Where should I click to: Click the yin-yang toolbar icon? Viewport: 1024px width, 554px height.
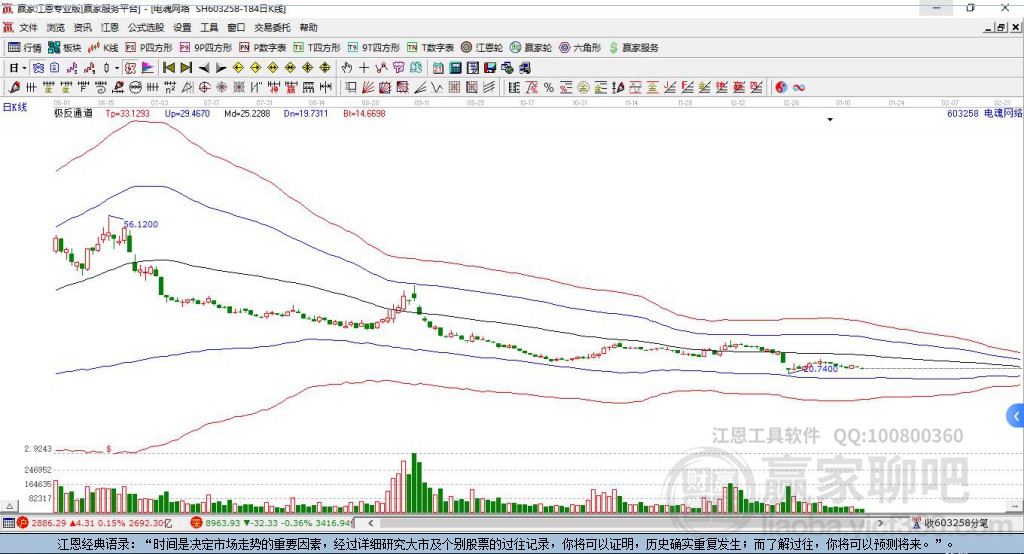coord(781,88)
